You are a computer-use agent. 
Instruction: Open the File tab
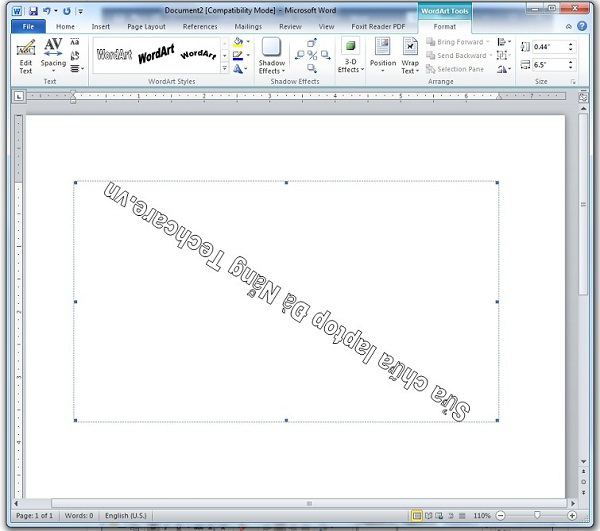pos(28,26)
